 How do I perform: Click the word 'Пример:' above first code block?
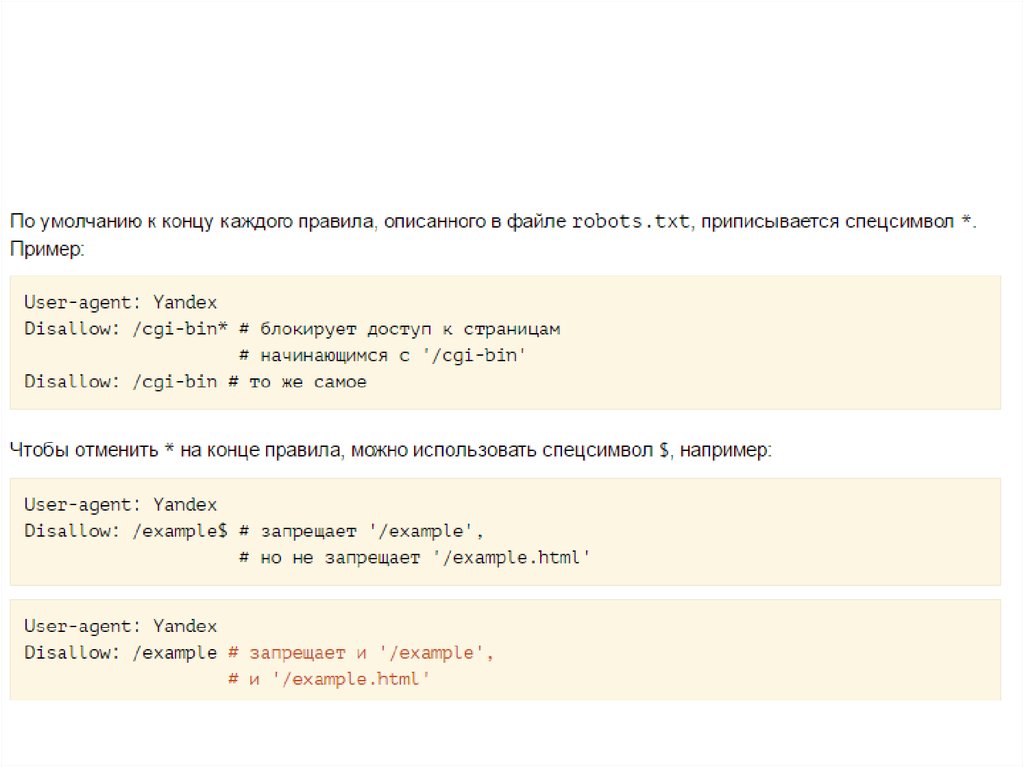click(x=47, y=248)
